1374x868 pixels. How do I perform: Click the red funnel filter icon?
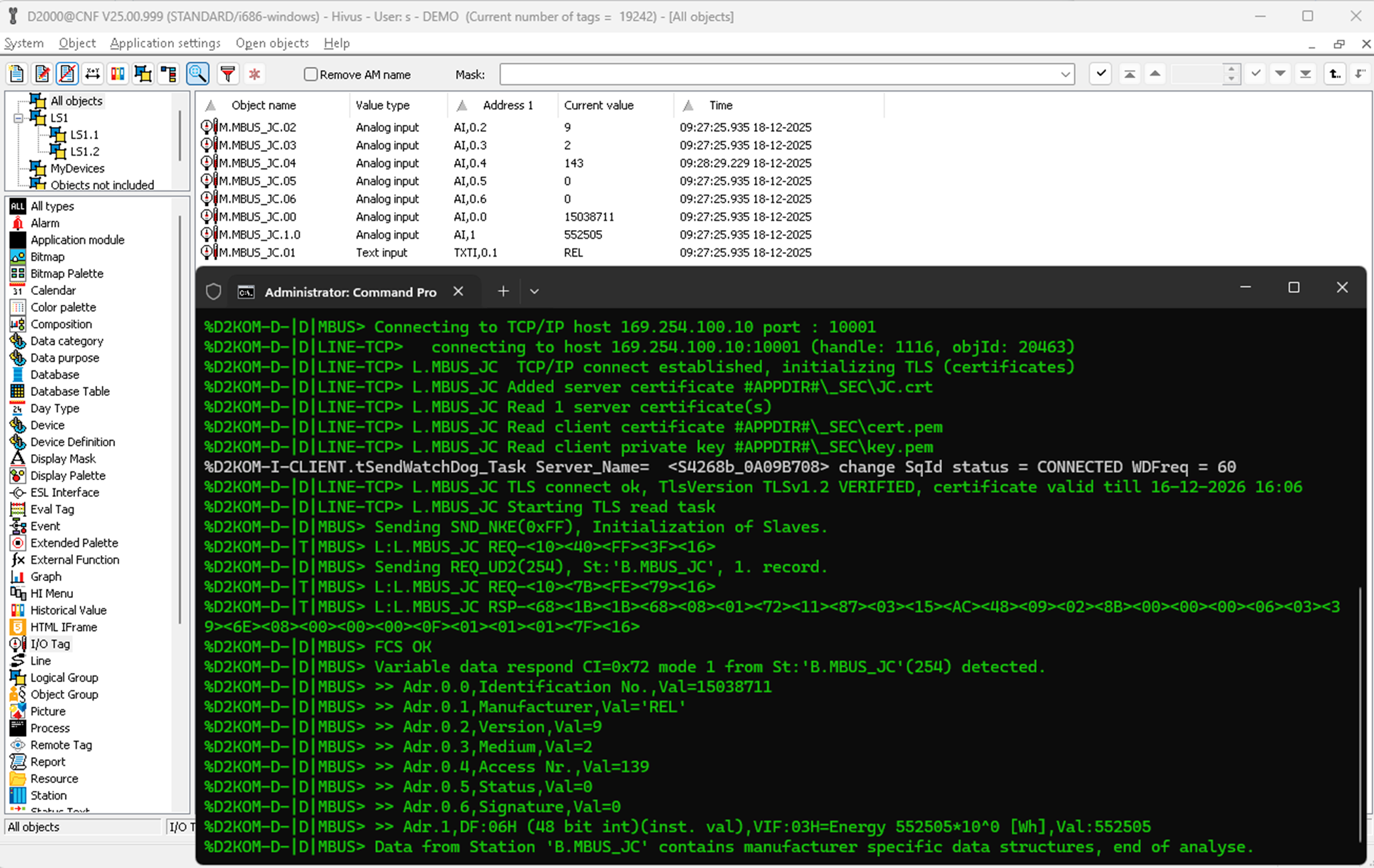(x=228, y=74)
